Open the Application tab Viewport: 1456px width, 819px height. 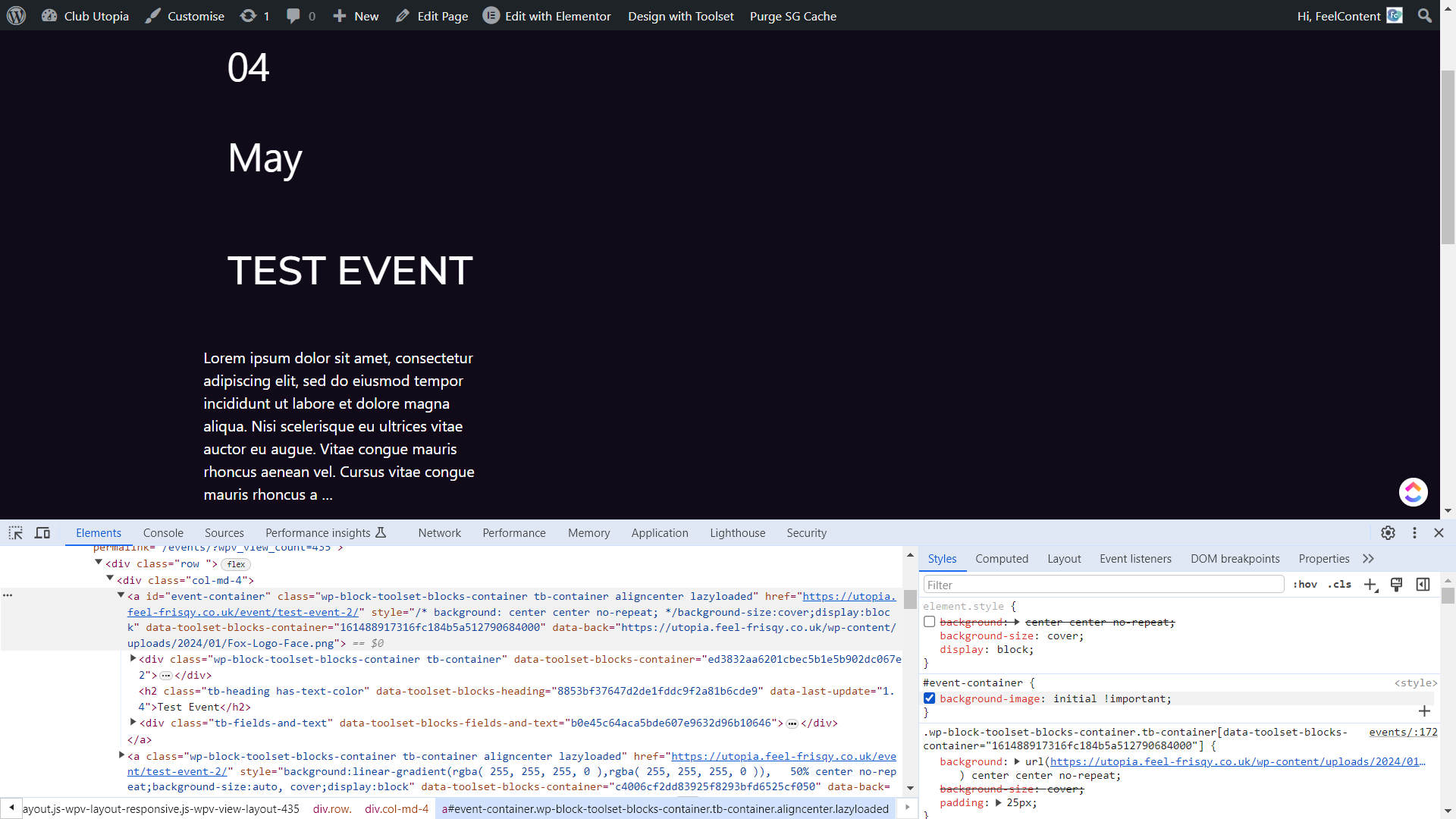660,533
